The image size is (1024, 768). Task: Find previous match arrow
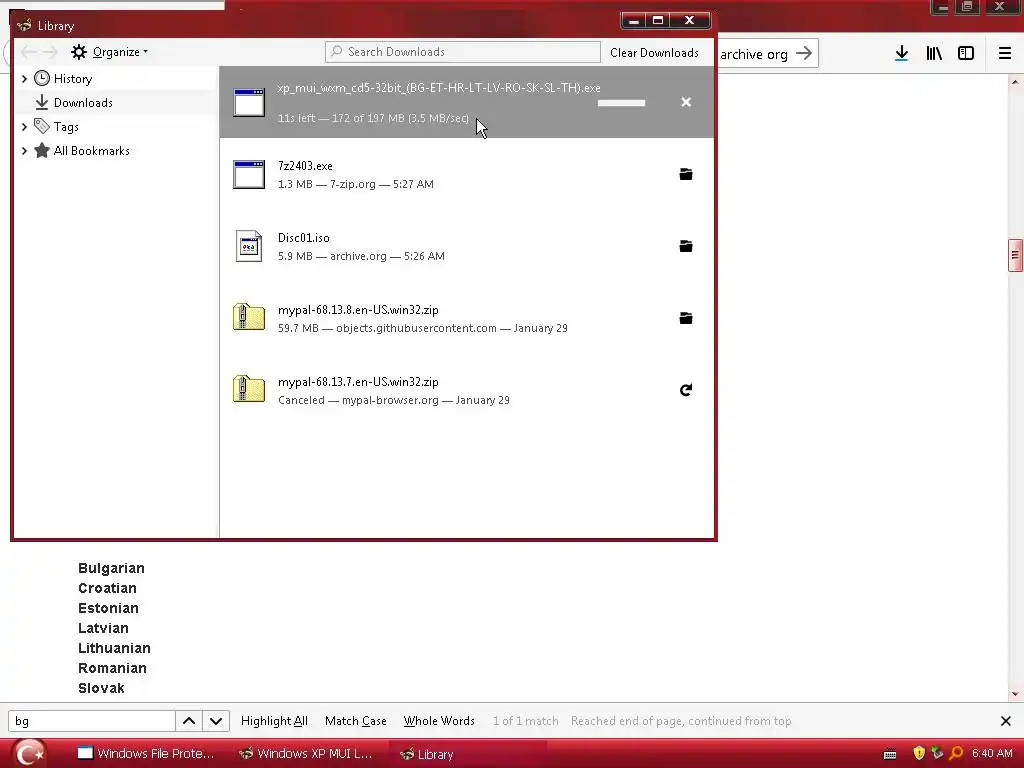[x=189, y=721]
